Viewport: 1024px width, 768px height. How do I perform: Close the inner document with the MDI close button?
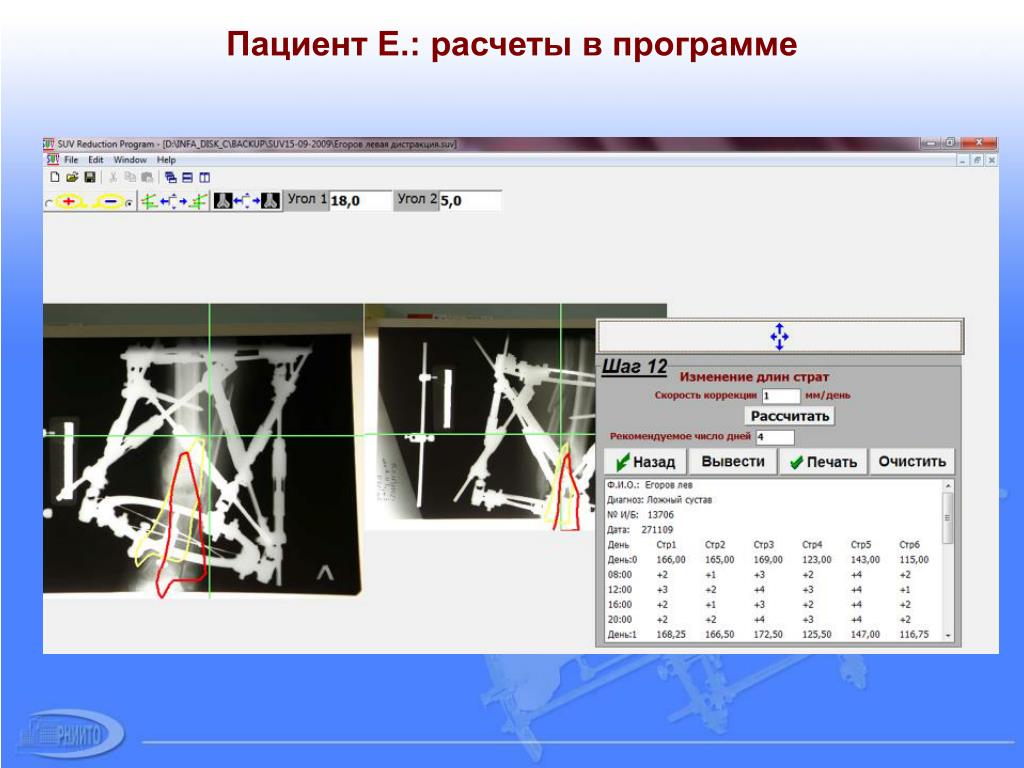(x=991, y=160)
